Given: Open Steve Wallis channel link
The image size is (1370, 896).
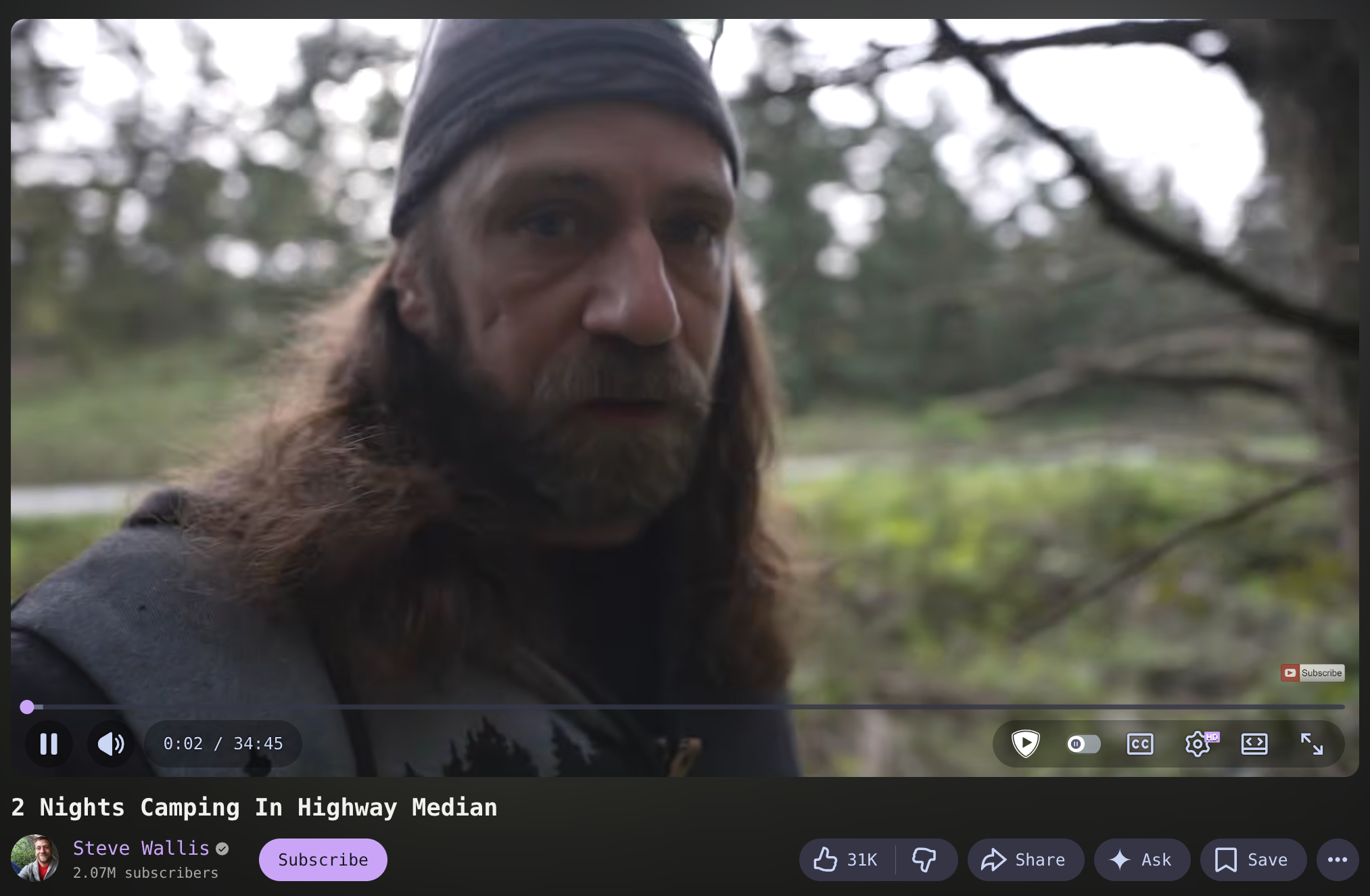Looking at the screenshot, I should click(141, 848).
